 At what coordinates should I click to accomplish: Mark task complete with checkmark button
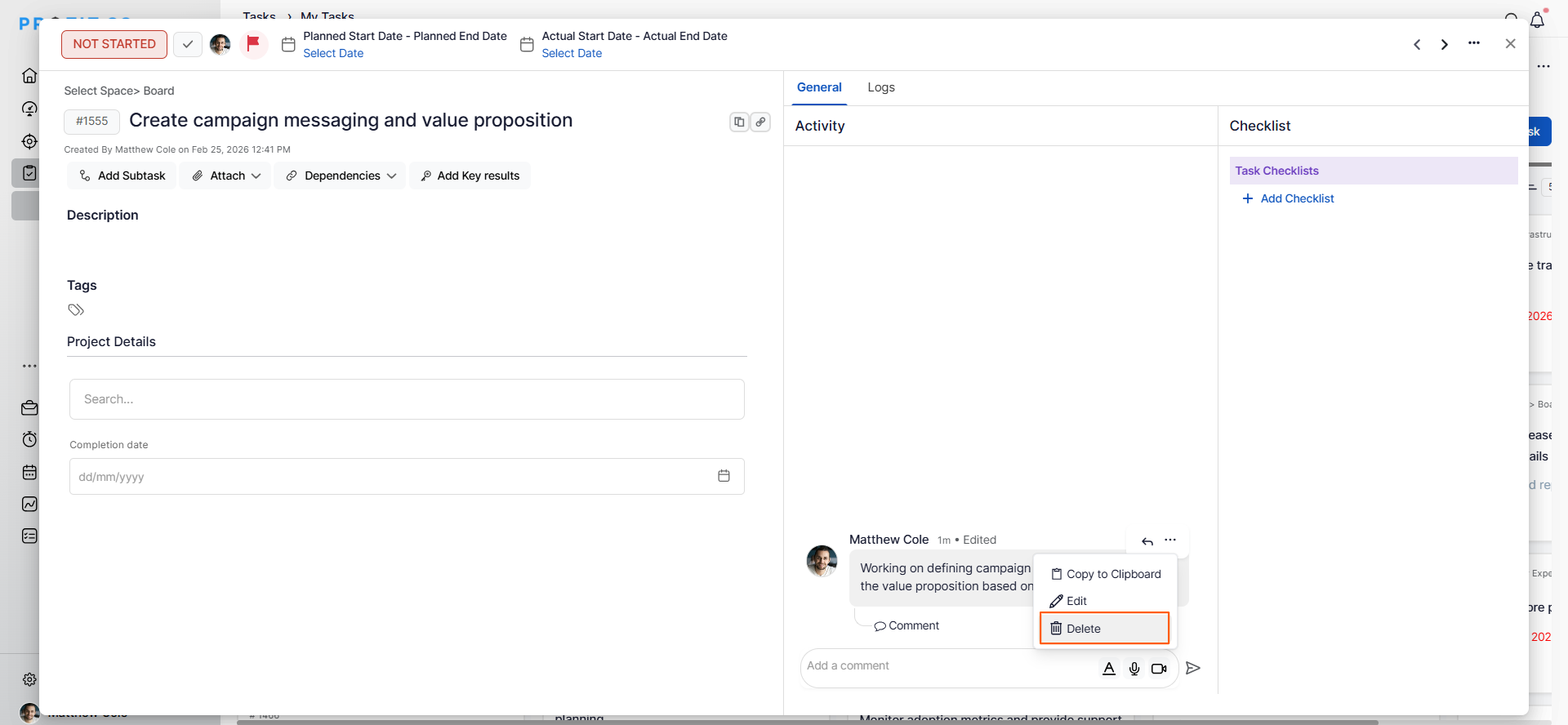pos(188,44)
